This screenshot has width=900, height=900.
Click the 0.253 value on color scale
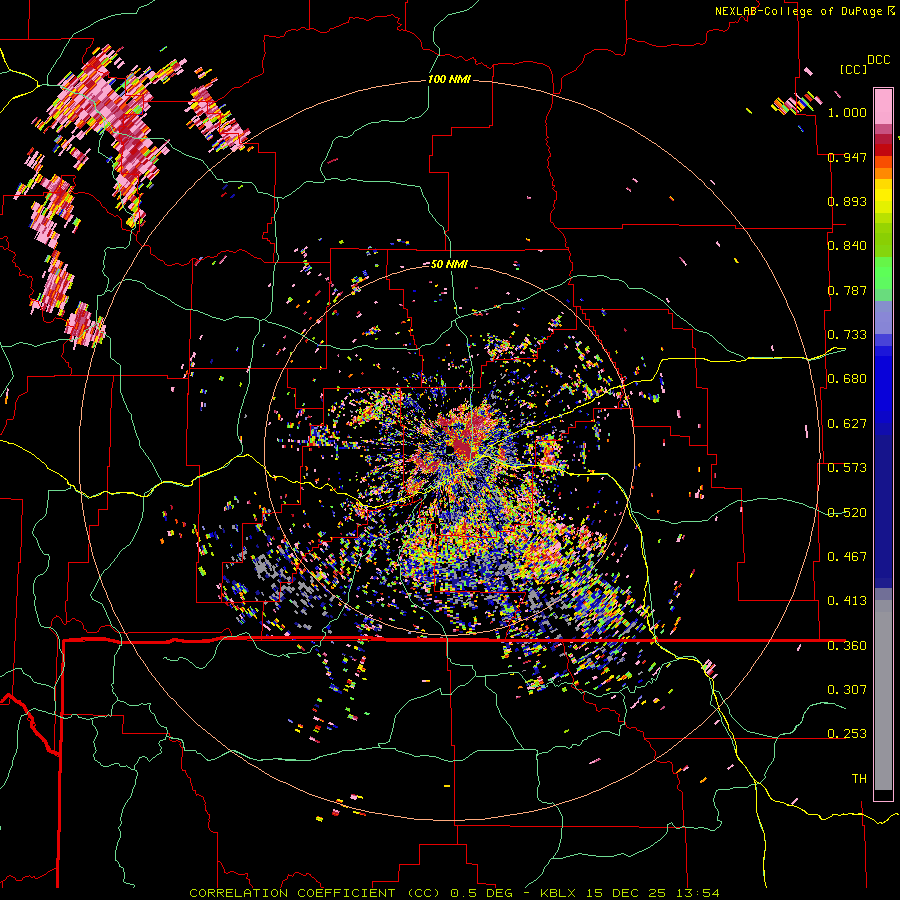pos(847,734)
